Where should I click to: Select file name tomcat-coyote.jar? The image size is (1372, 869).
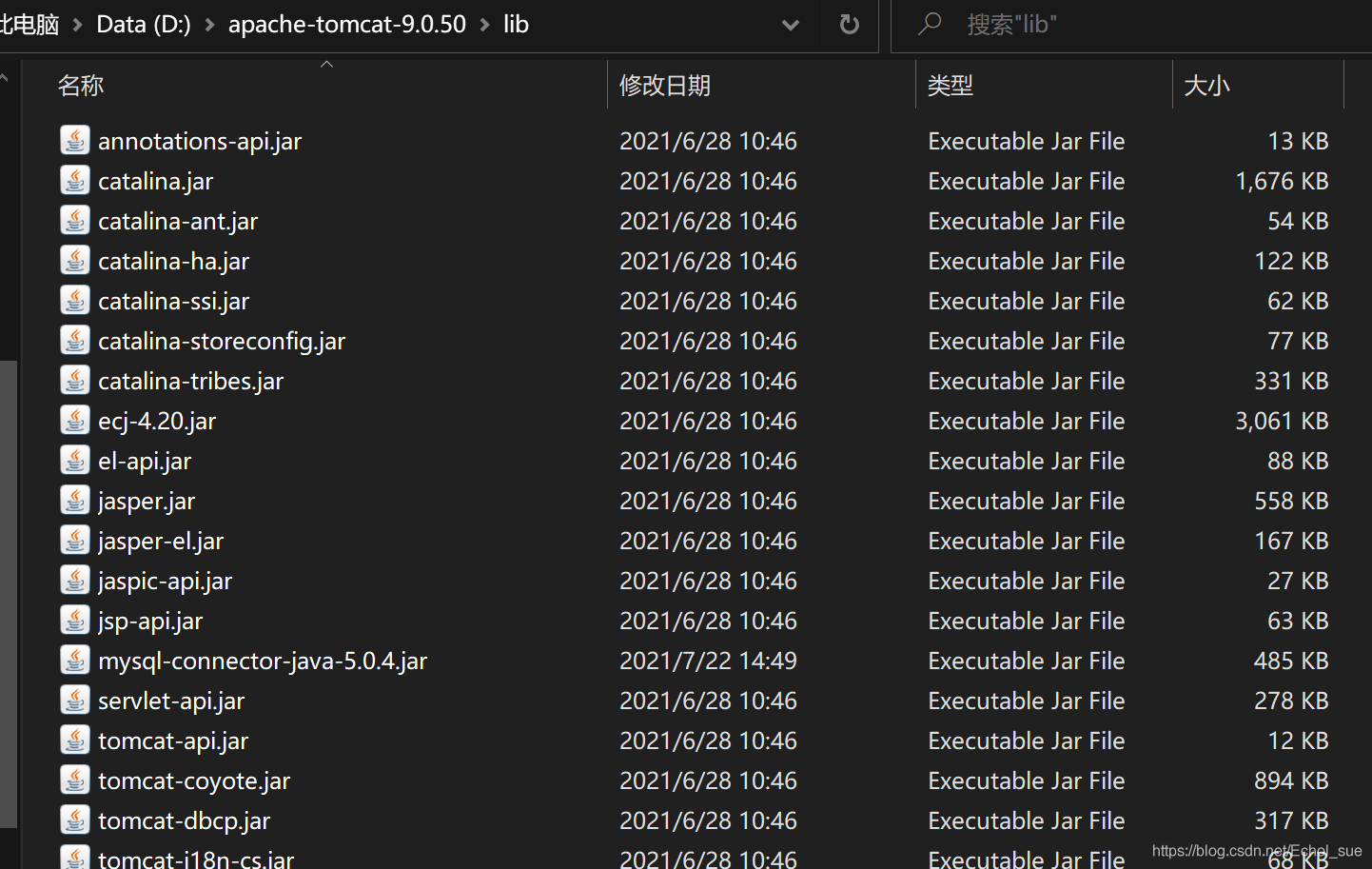click(x=194, y=780)
